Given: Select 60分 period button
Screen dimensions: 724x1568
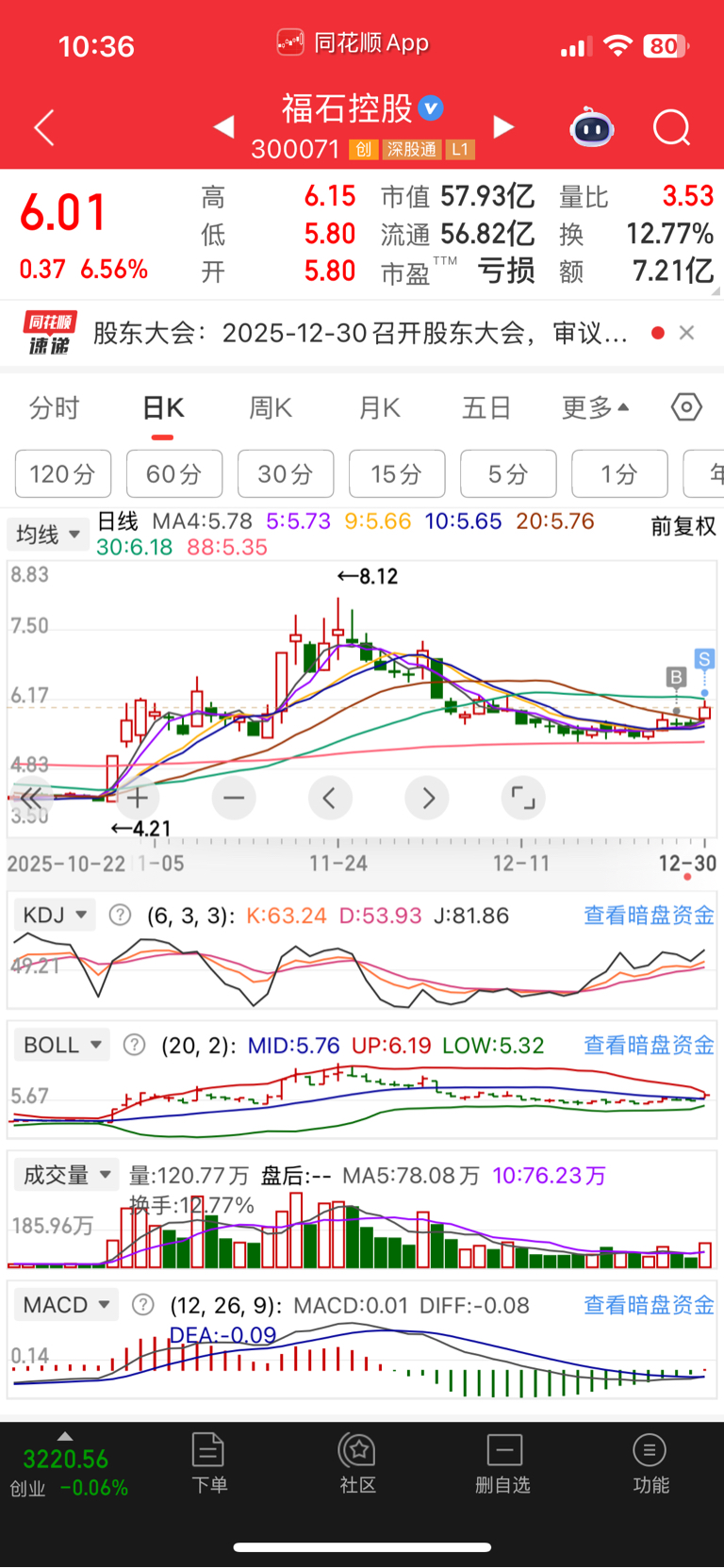Looking at the screenshot, I should (174, 473).
